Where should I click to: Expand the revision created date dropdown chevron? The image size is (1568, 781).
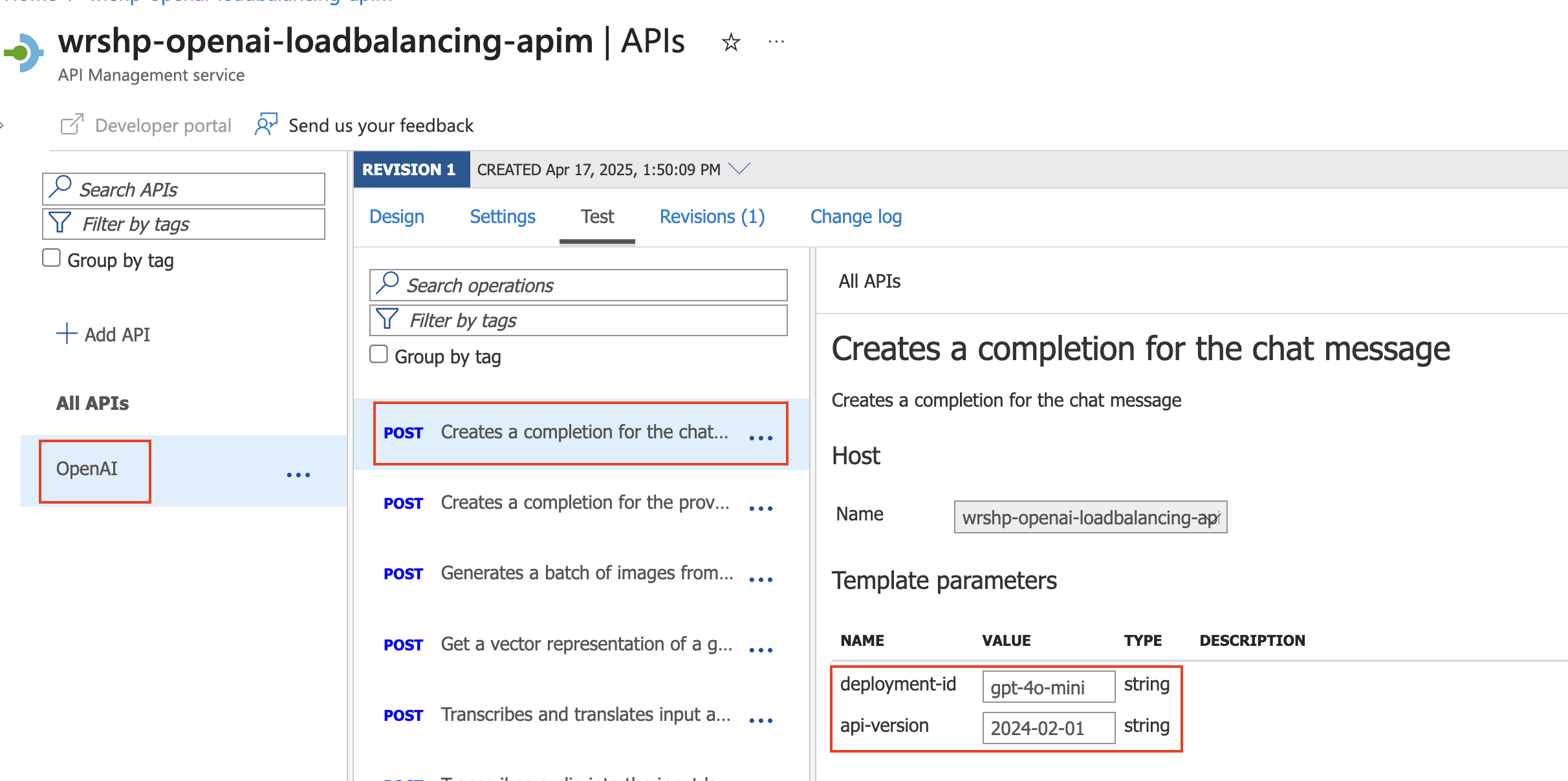[739, 169]
